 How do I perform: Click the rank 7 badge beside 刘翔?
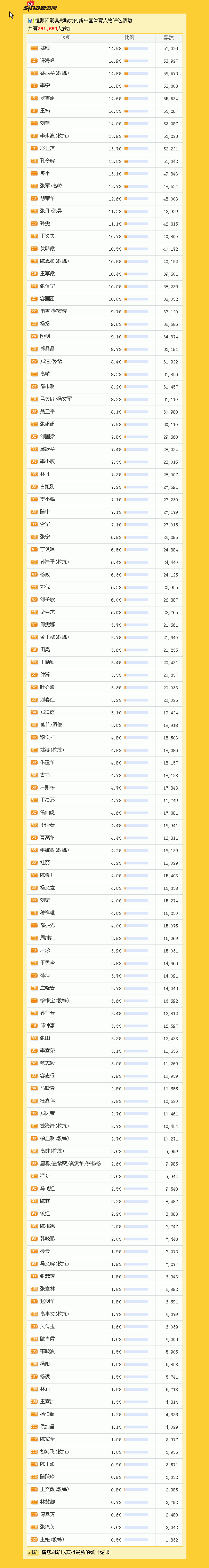(34, 124)
